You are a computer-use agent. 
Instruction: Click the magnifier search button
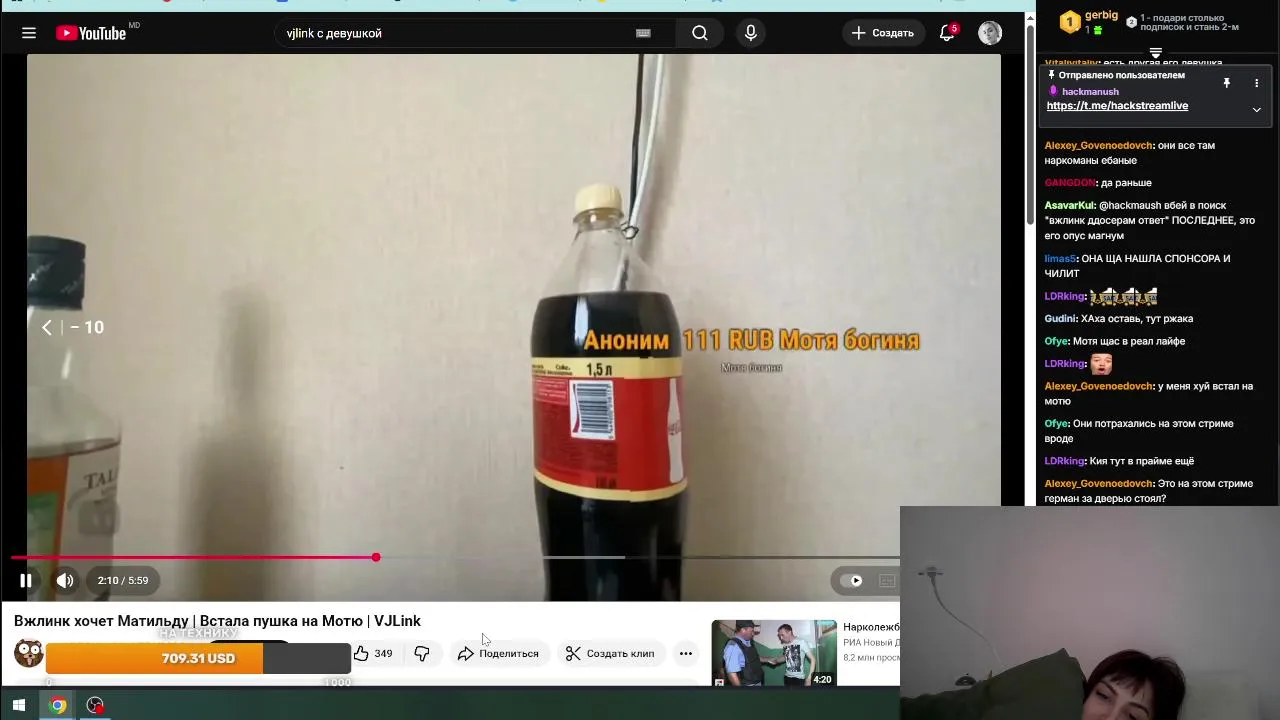700,33
